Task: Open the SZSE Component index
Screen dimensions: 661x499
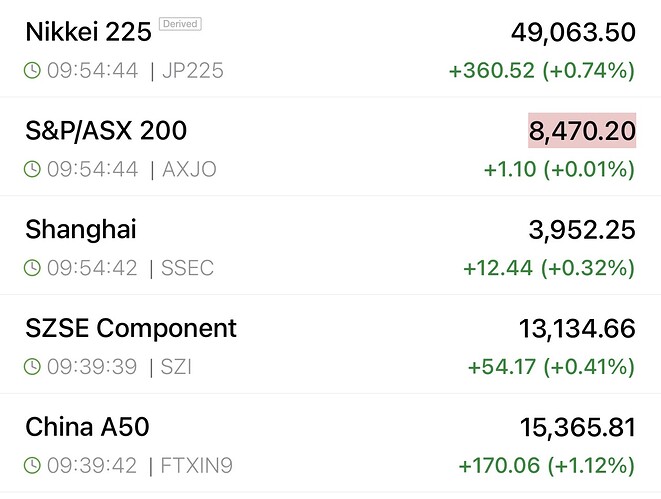Action: (x=130, y=328)
